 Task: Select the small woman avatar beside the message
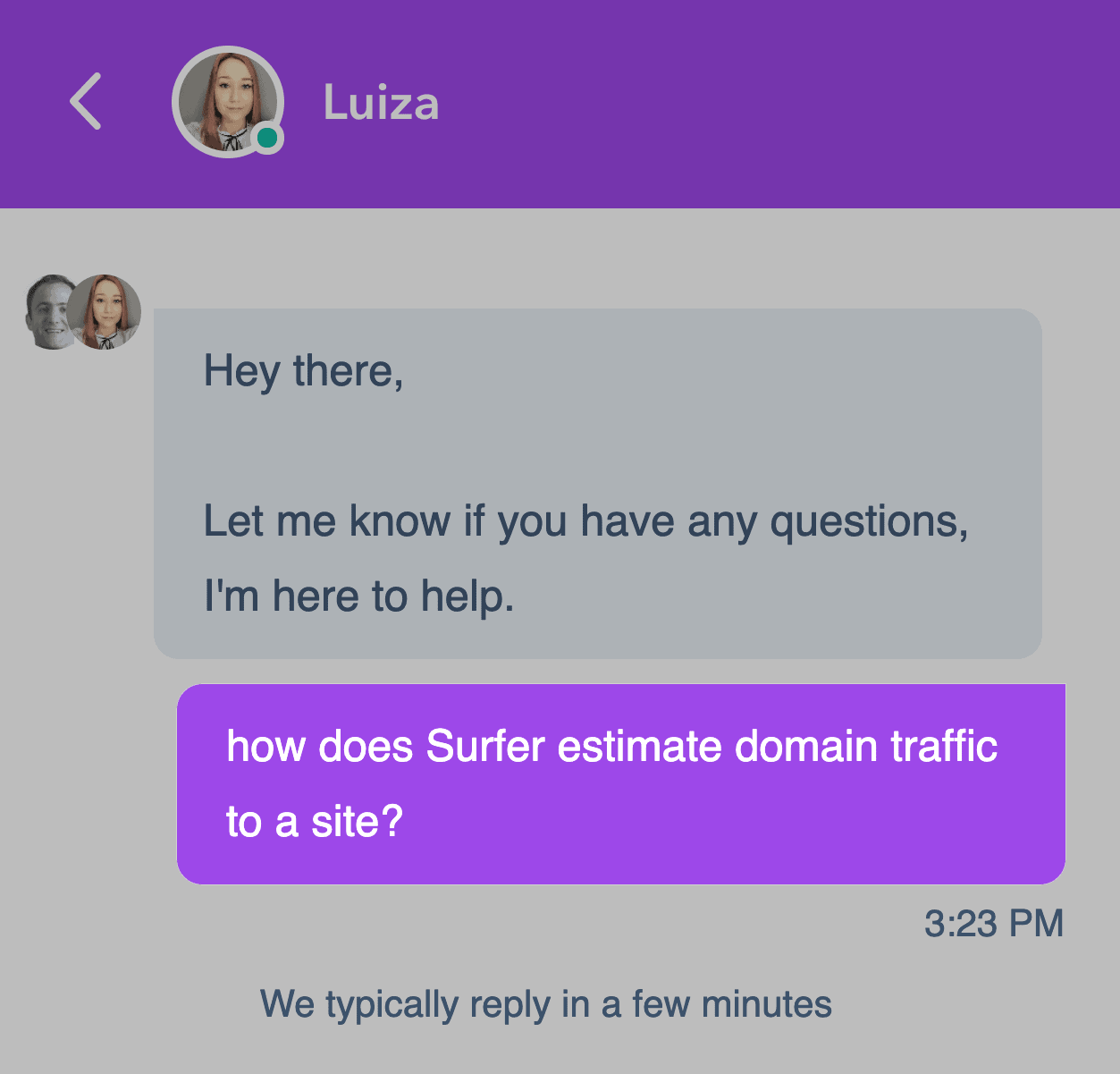[x=105, y=311]
